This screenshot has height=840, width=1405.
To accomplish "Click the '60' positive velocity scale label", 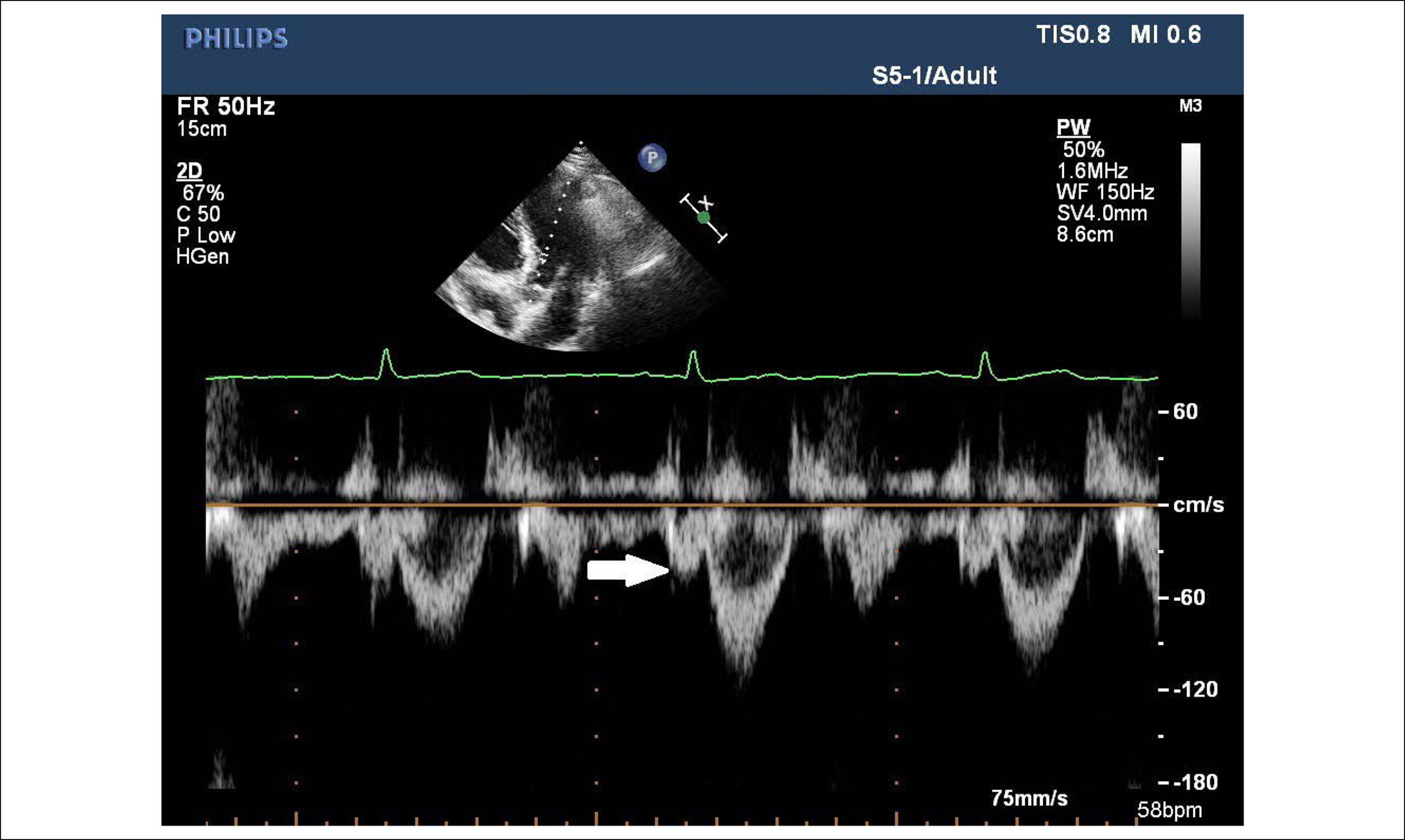I will [1185, 411].
